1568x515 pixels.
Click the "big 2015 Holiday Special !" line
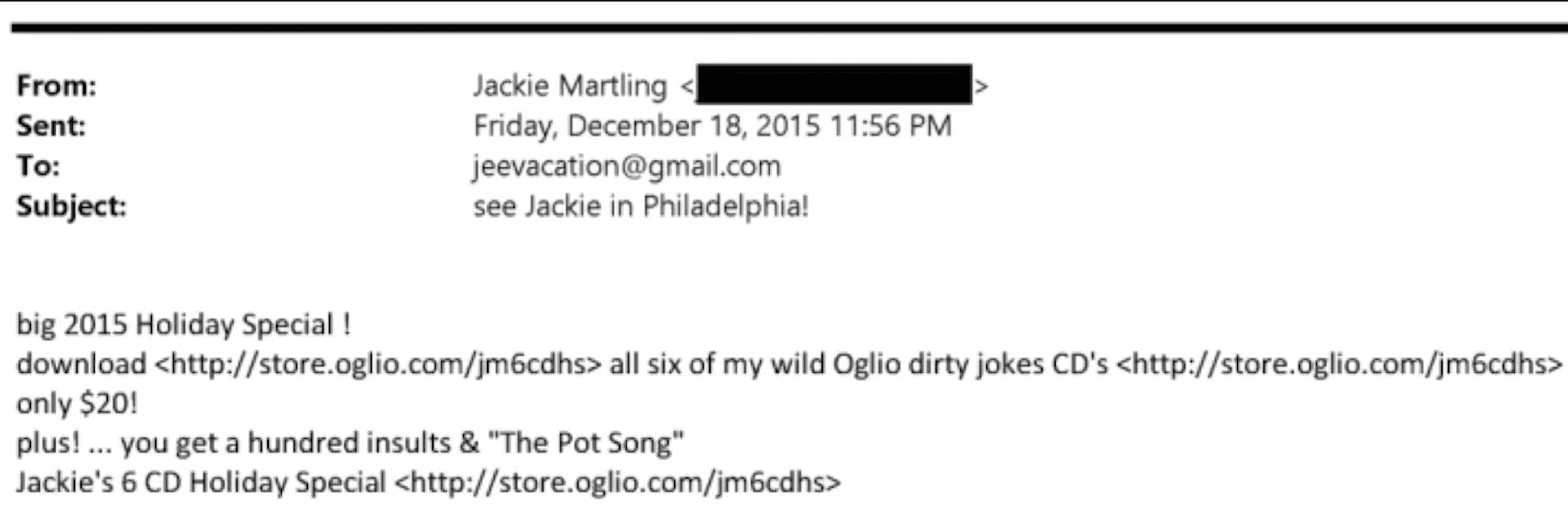183,325
